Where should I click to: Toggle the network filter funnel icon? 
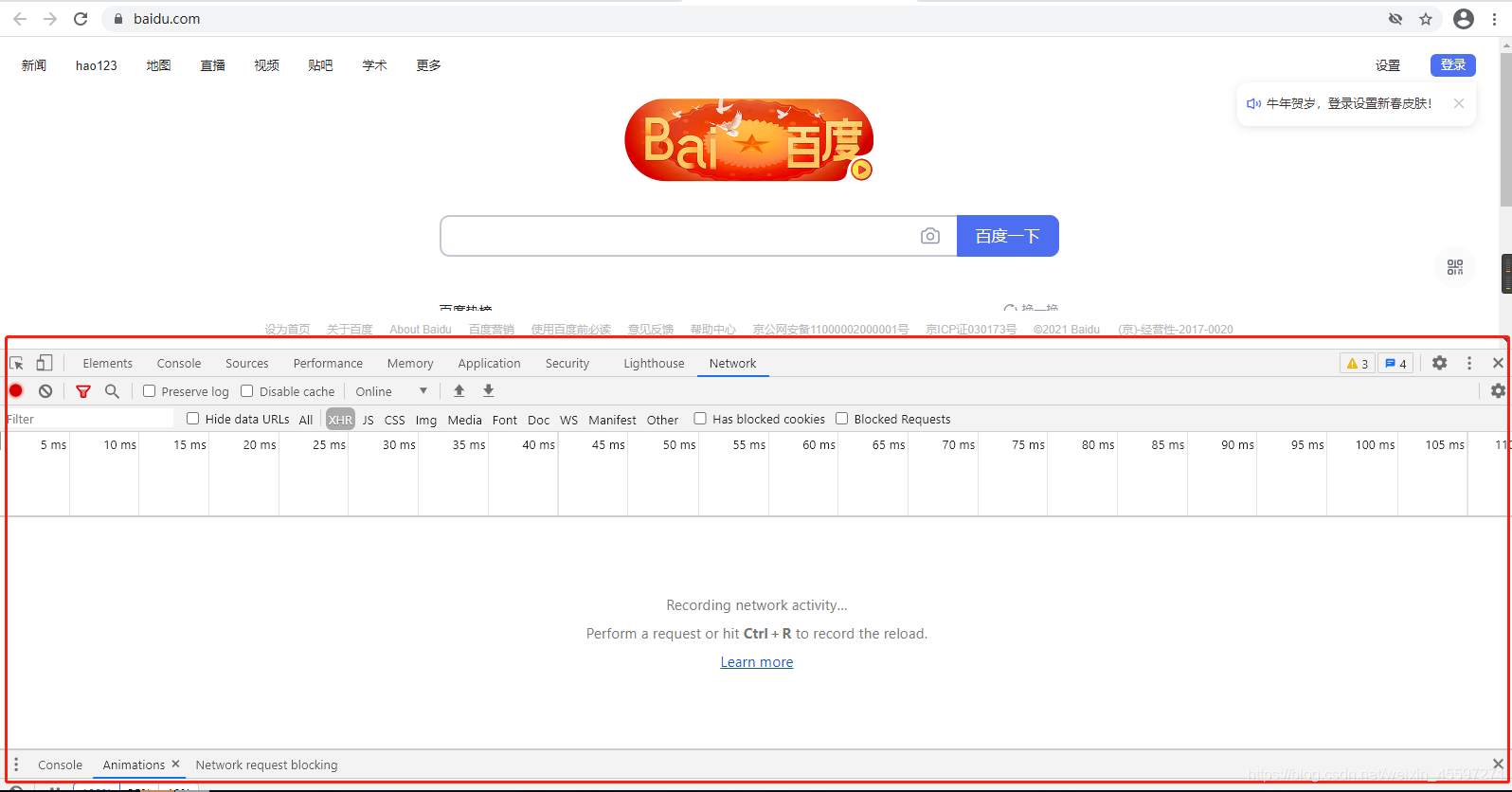coord(83,391)
